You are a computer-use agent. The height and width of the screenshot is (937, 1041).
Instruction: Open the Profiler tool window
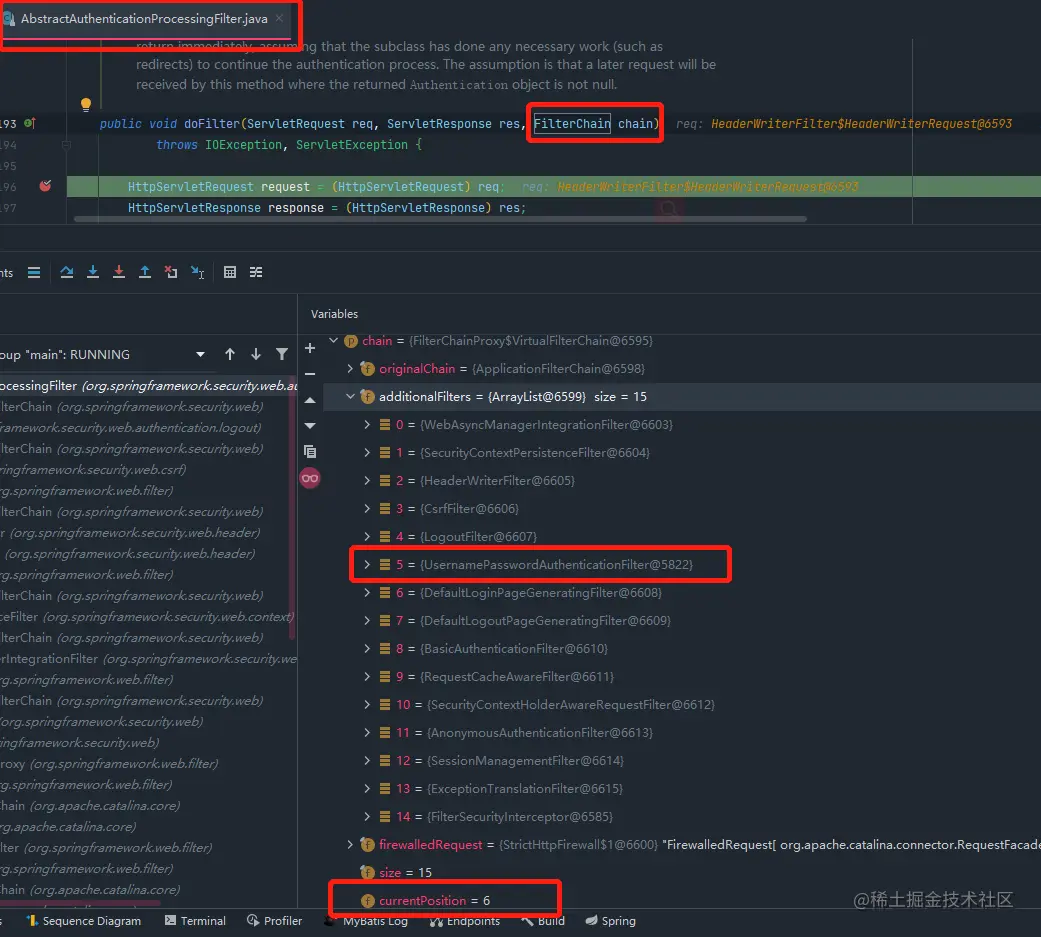pos(274,921)
